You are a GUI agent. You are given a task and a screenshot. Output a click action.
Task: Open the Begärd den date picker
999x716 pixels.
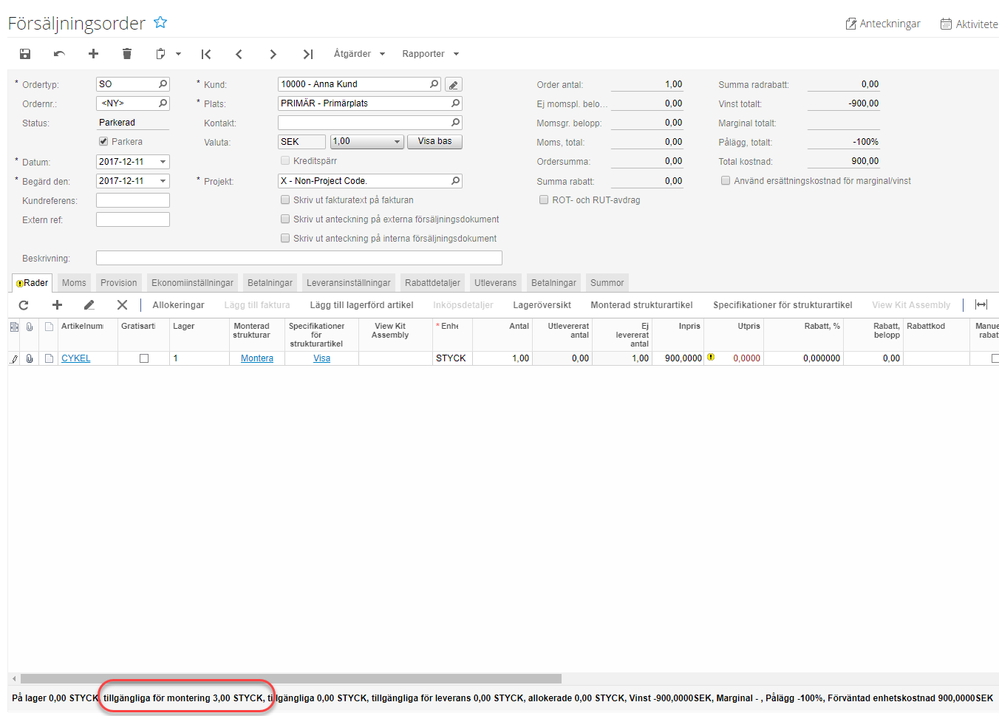pos(163,181)
